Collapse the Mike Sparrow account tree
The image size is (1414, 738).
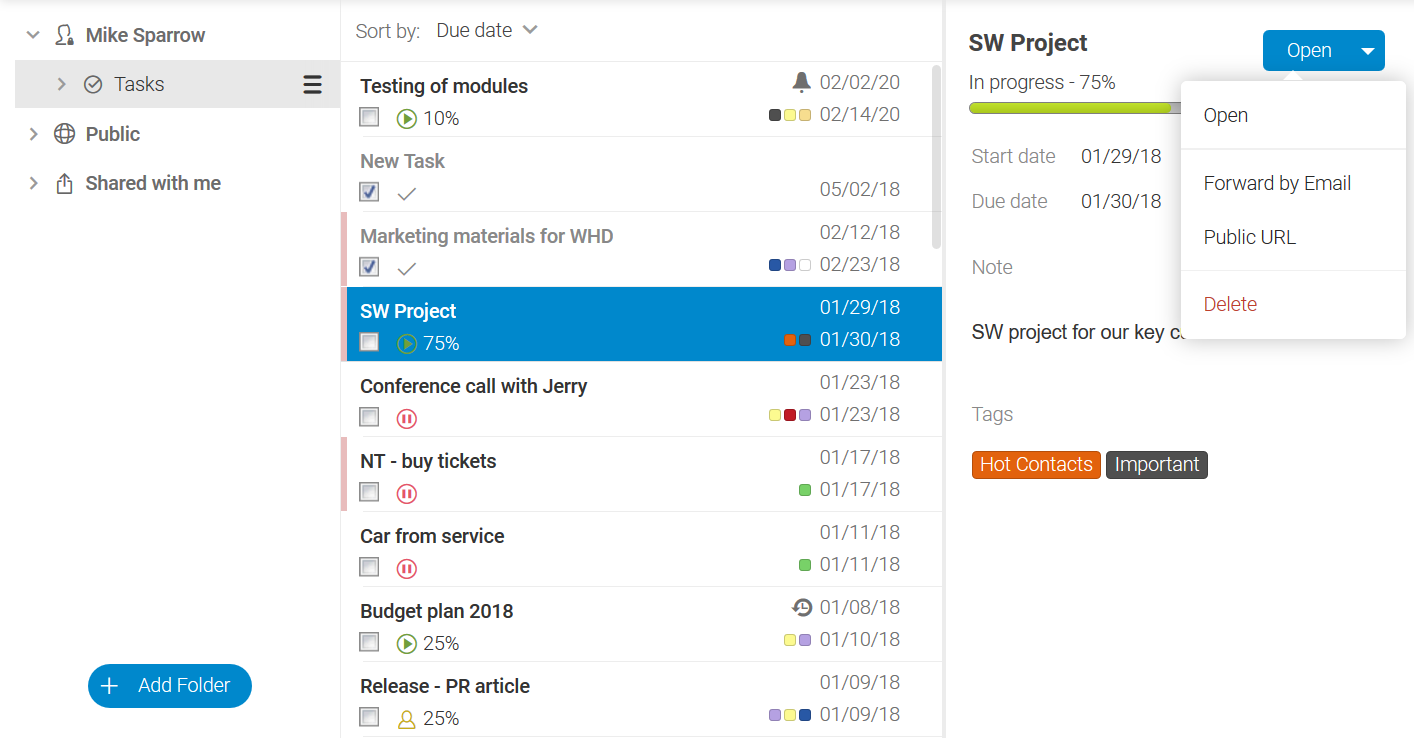[x=32, y=33]
